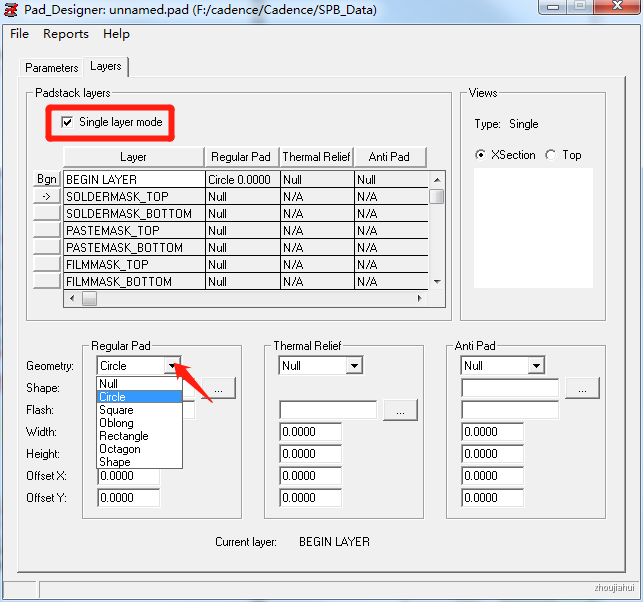Click the layer list vertical scrollbar thumb
The height and width of the screenshot is (602, 643).
click(x=437, y=196)
